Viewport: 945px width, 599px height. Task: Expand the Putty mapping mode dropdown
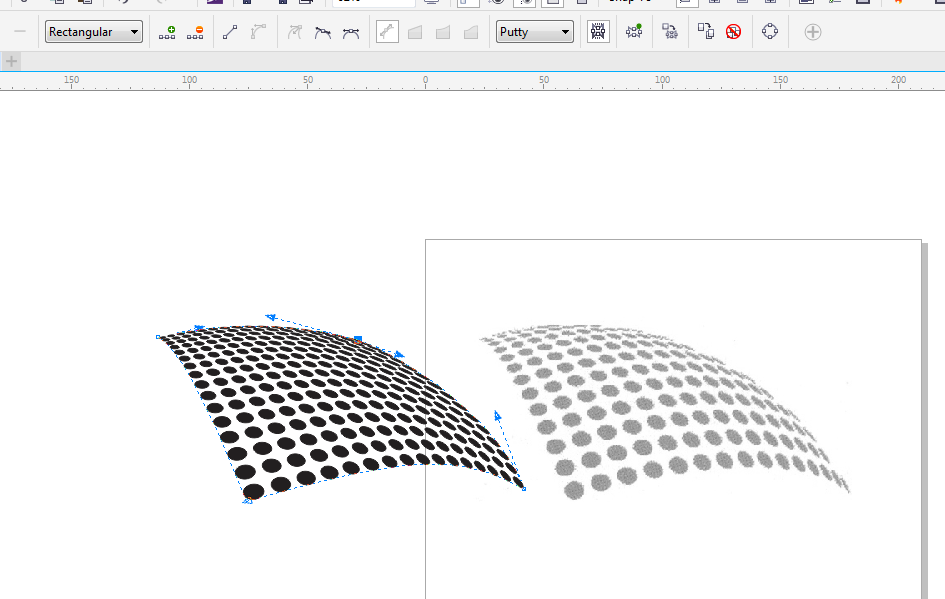535,32
